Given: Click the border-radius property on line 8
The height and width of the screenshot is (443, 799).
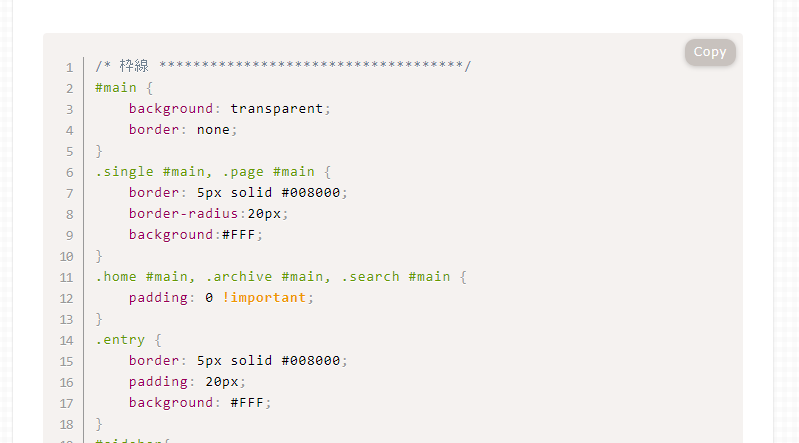Looking at the screenshot, I should pos(183,214).
